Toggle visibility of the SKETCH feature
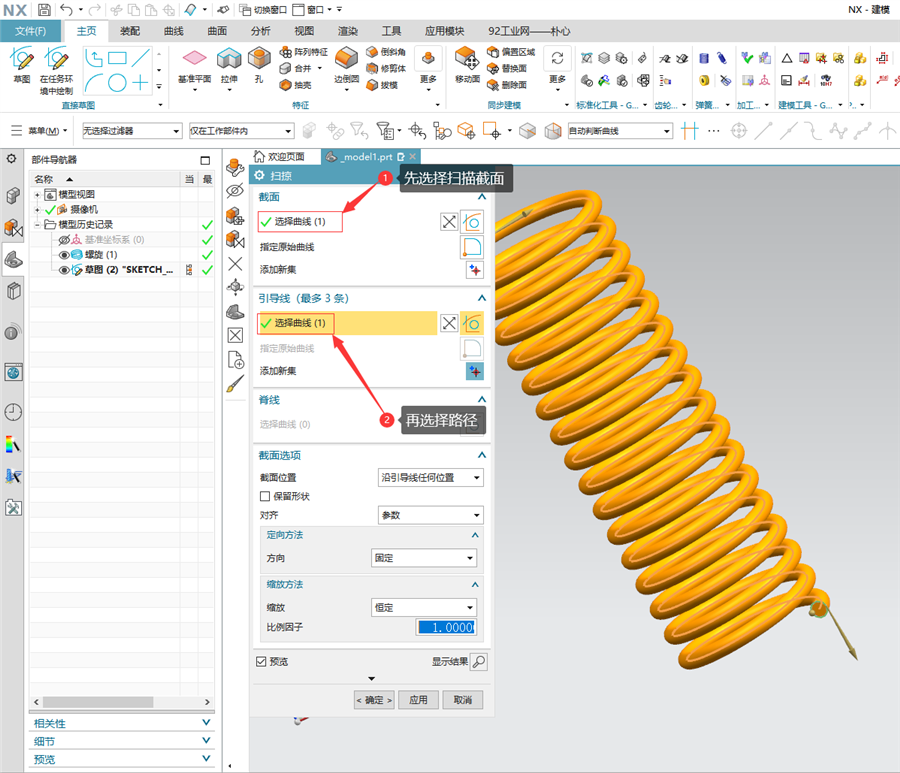 point(64,270)
